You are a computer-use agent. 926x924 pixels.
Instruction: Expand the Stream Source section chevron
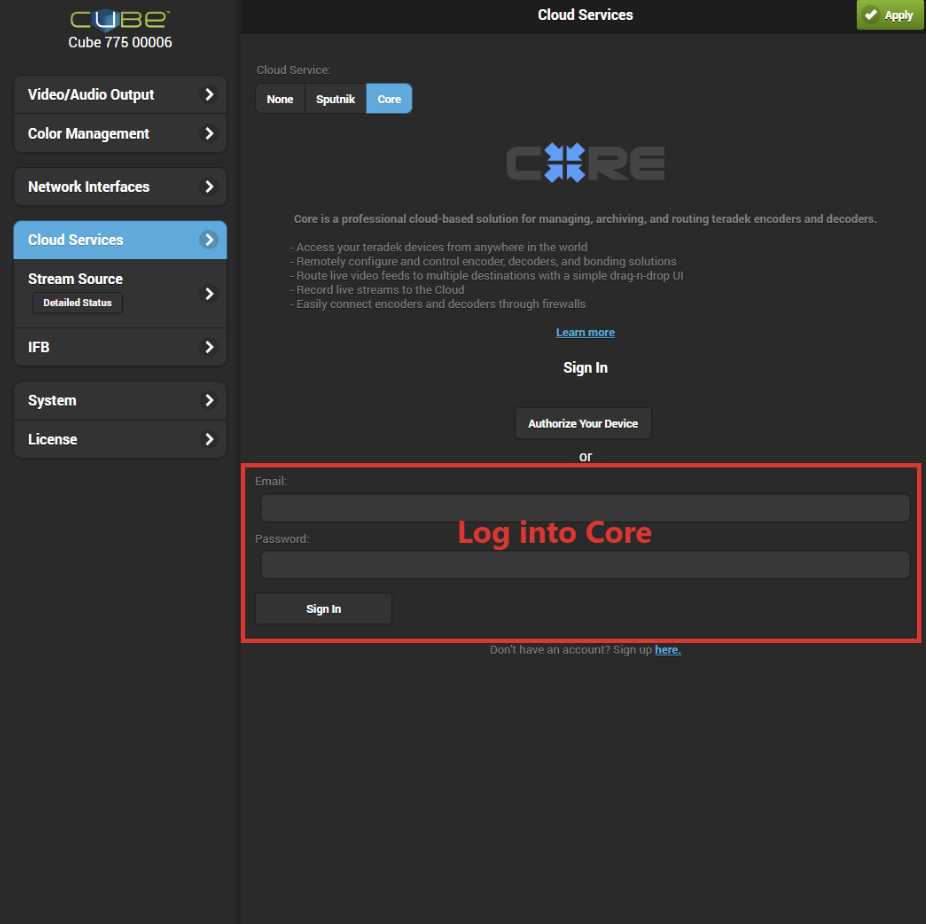point(210,293)
